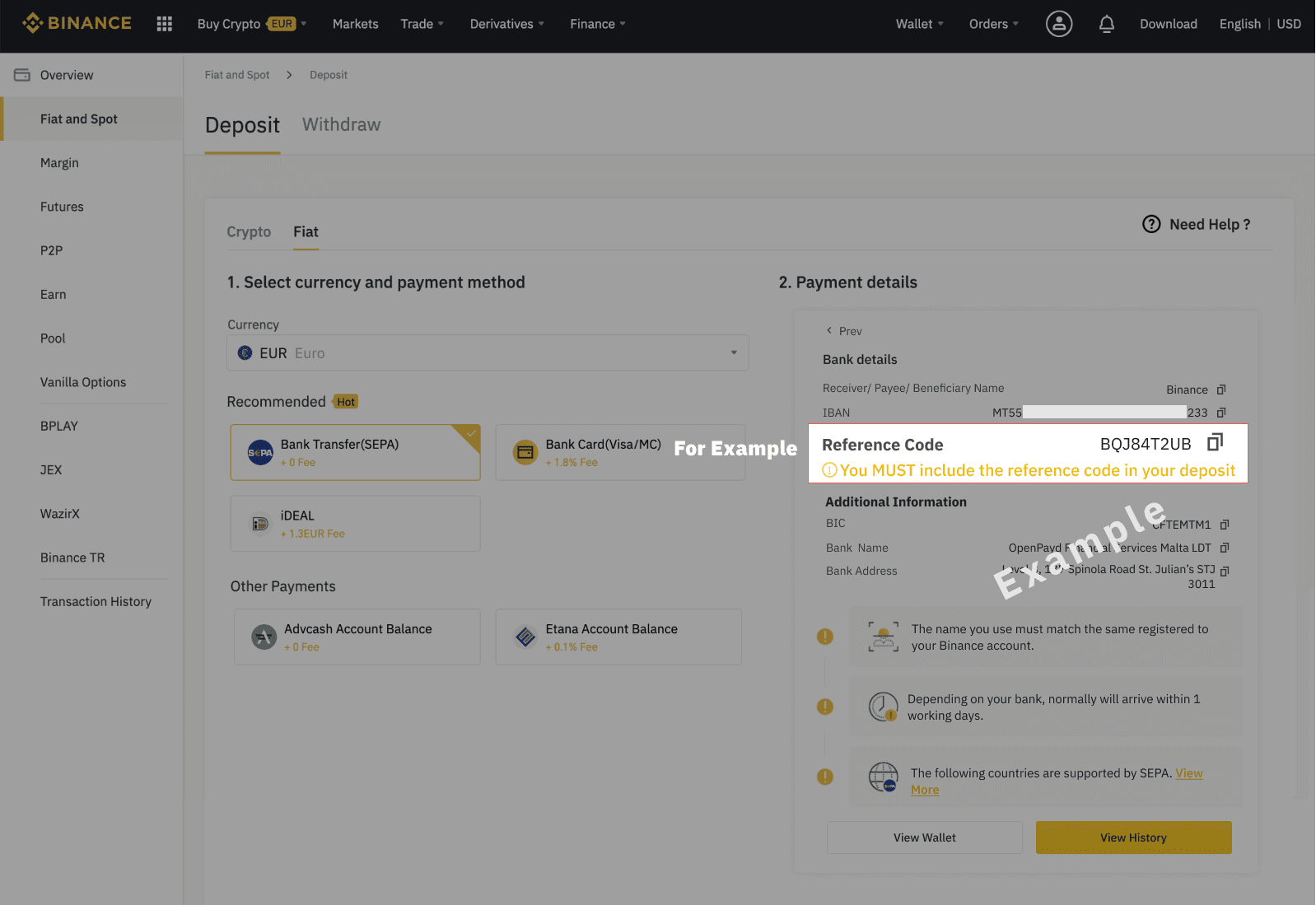The height and width of the screenshot is (905, 1316).
Task: Open Binance TR in the sidebar
Action: [x=72, y=557]
